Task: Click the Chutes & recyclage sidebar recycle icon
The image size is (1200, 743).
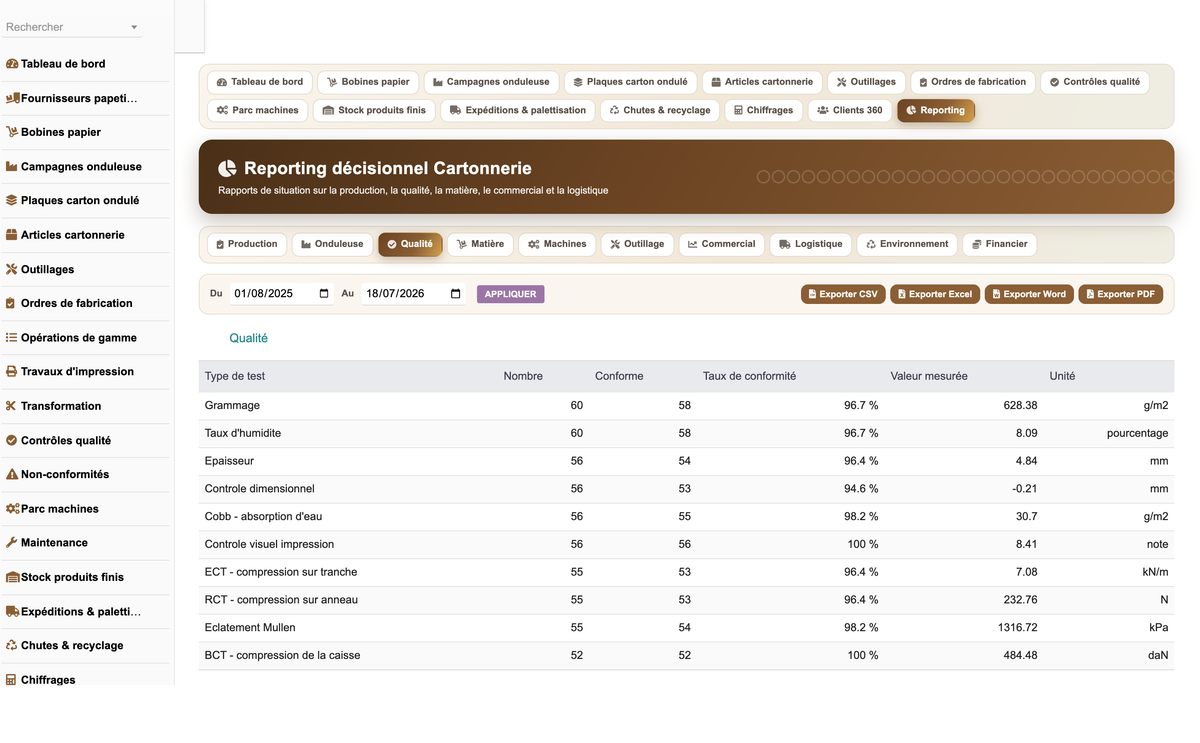Action: (x=12, y=645)
